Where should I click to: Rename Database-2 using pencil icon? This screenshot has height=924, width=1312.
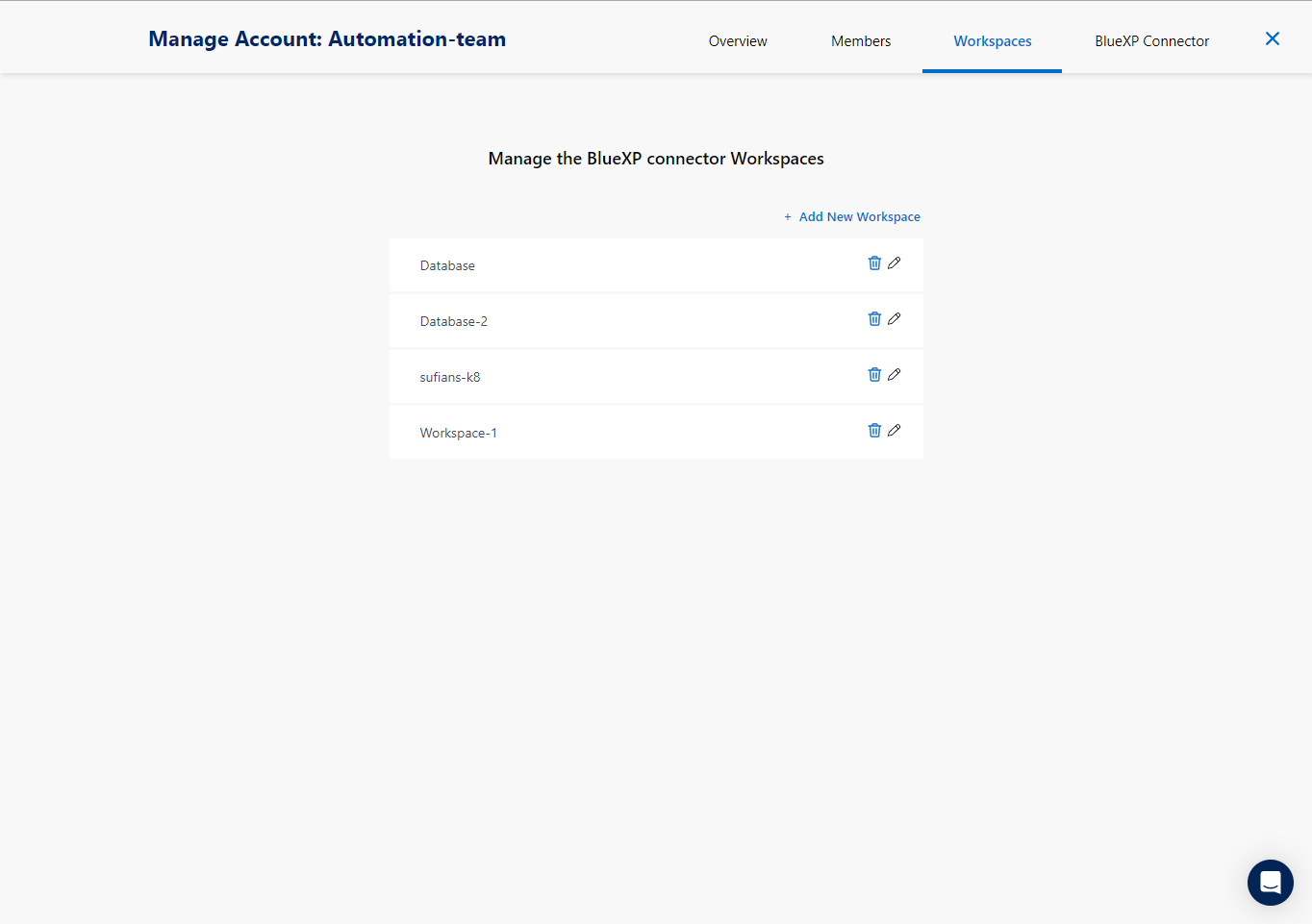[895, 319]
